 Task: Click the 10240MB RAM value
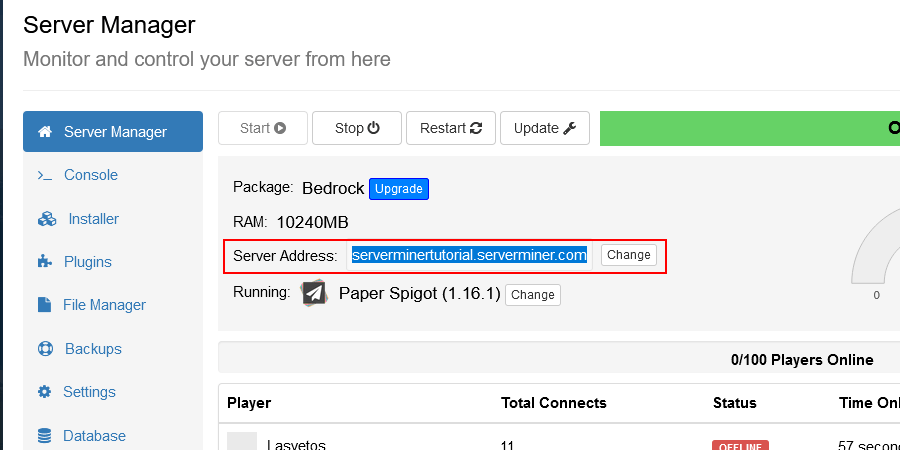tap(312, 223)
